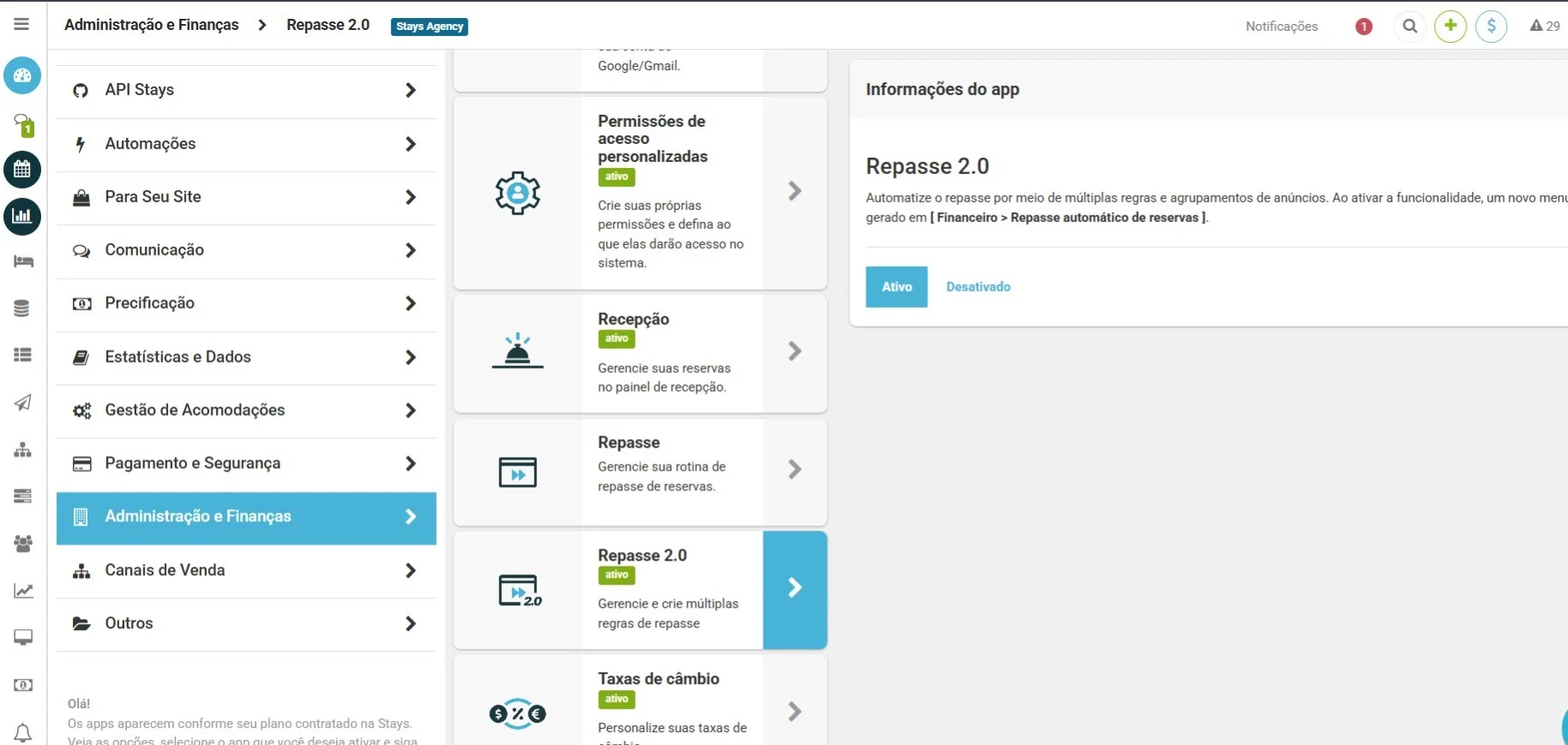Open the paper plane icon
The image size is (1568, 745).
pos(23,403)
